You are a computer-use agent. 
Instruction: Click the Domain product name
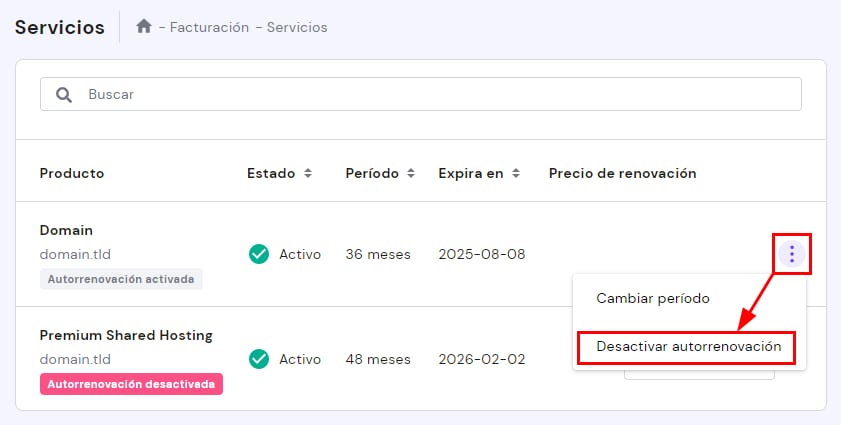pyautogui.click(x=66, y=230)
